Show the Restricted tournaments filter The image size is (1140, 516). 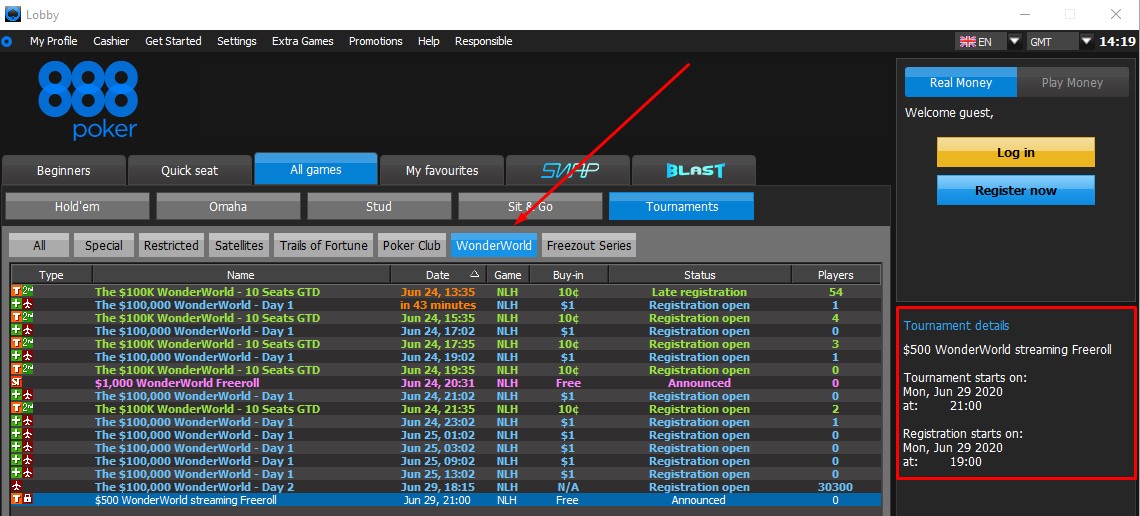coord(172,246)
